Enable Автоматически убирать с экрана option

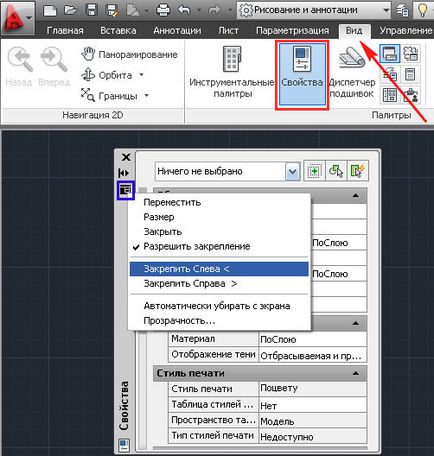tap(219, 306)
